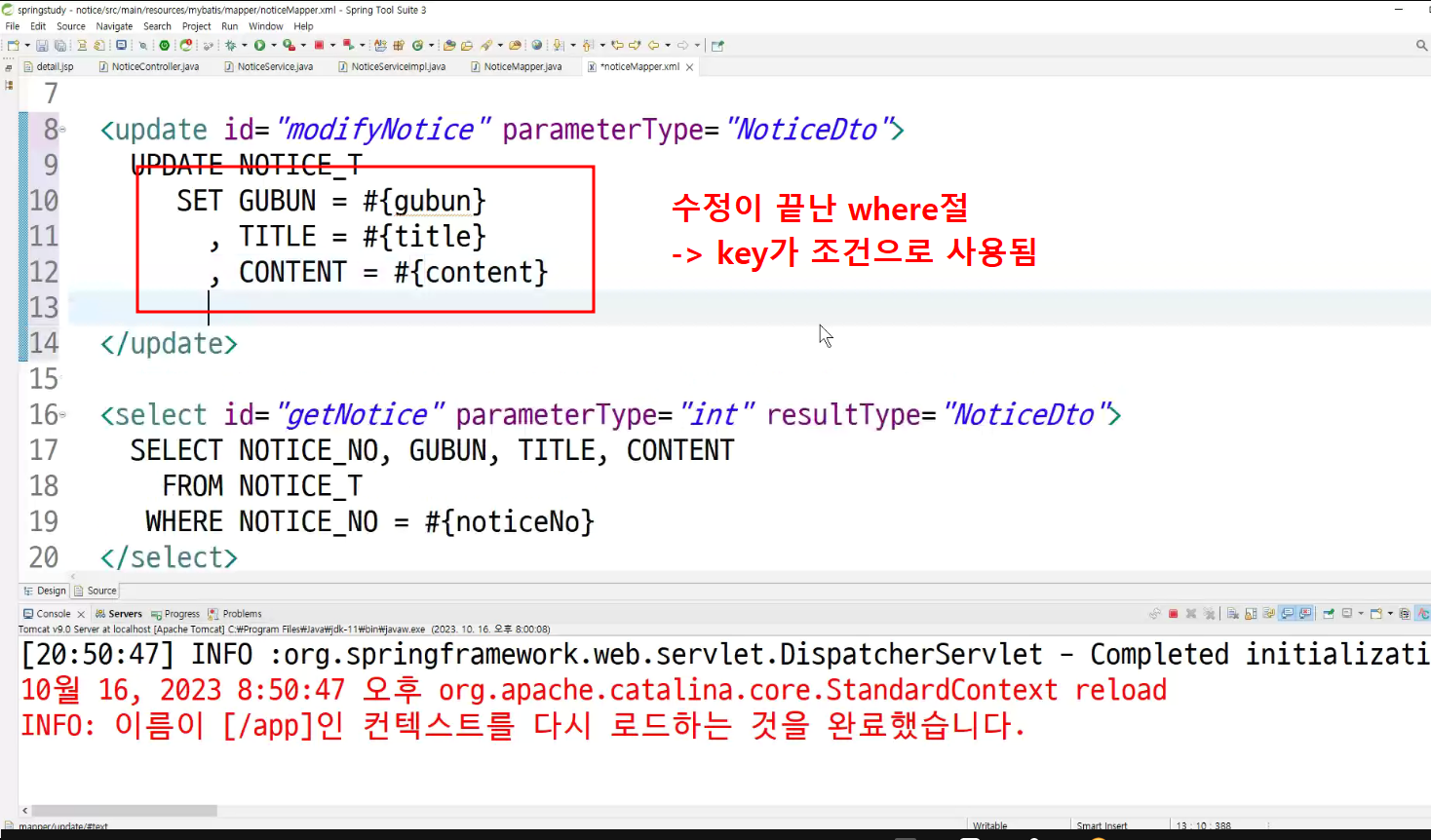
Task: Click the Save All toolbar icon
Action: [60, 45]
